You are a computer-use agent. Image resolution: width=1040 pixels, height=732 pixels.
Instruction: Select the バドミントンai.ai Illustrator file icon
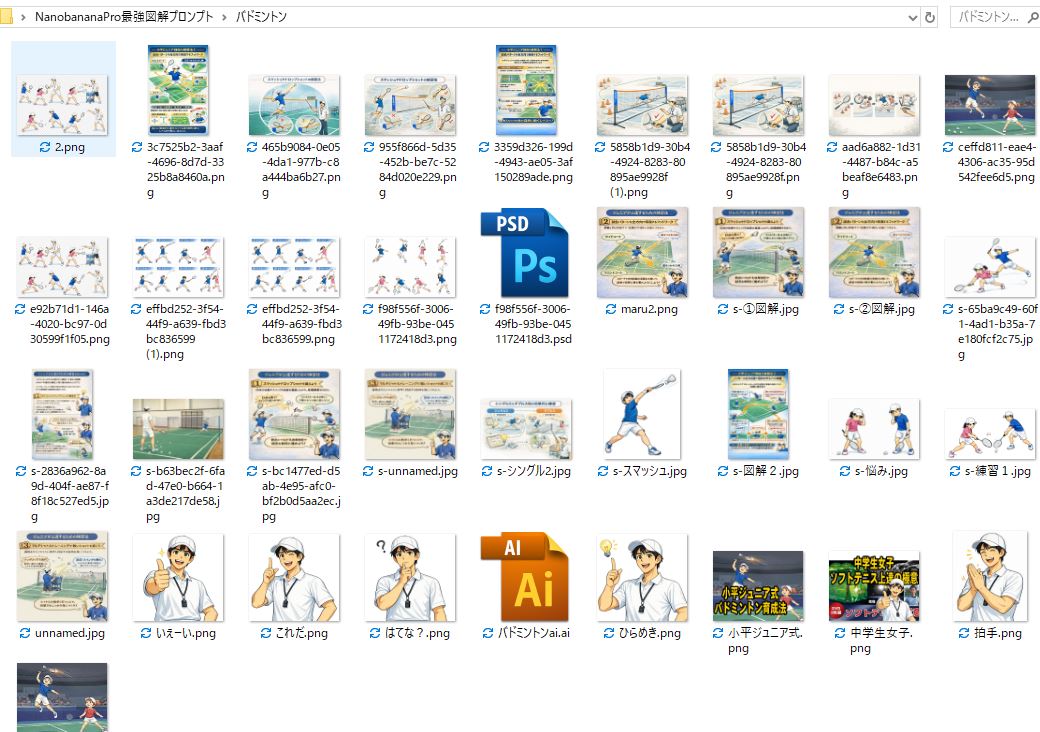526,578
